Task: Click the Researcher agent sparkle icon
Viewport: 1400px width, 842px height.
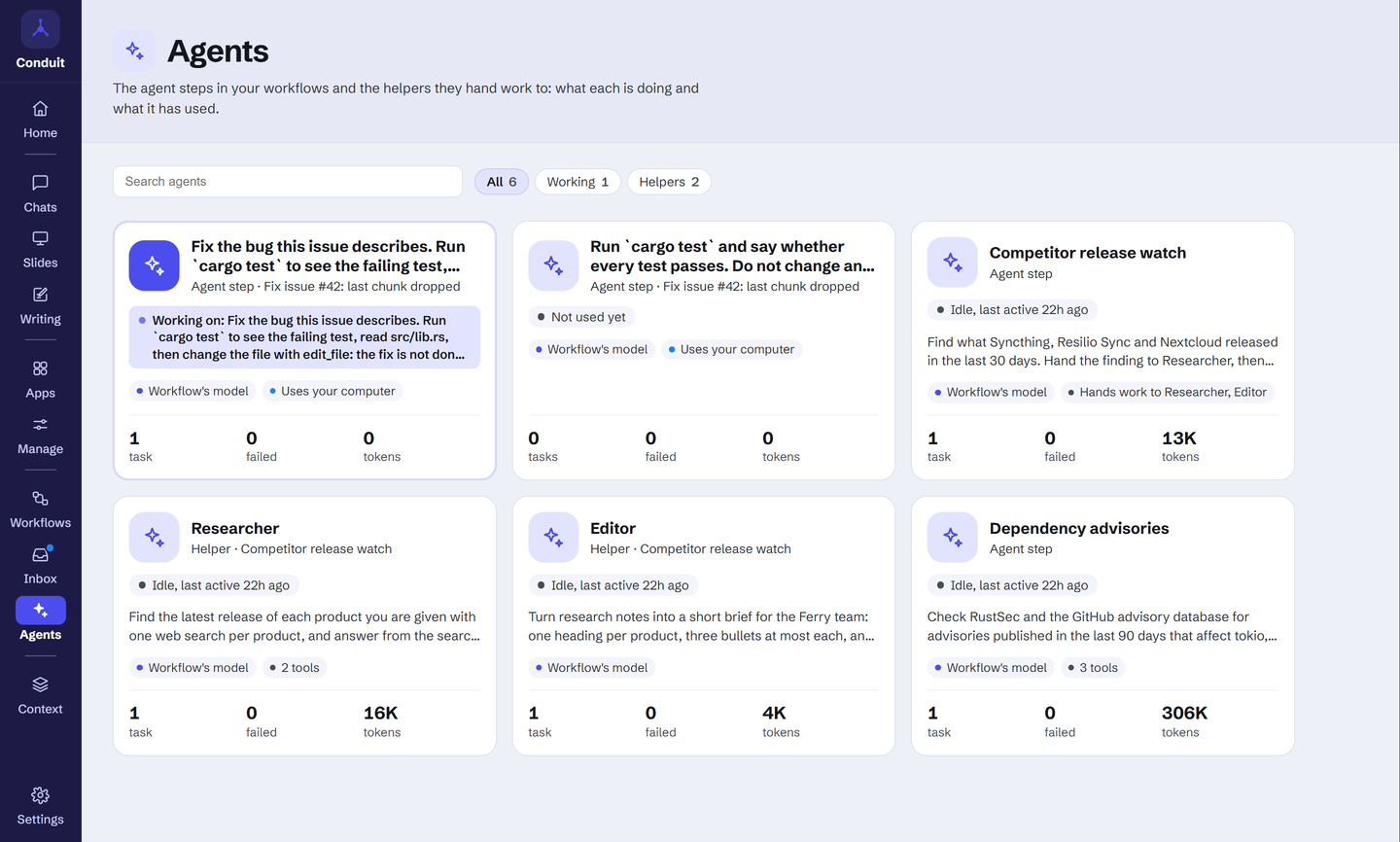Action: point(155,537)
